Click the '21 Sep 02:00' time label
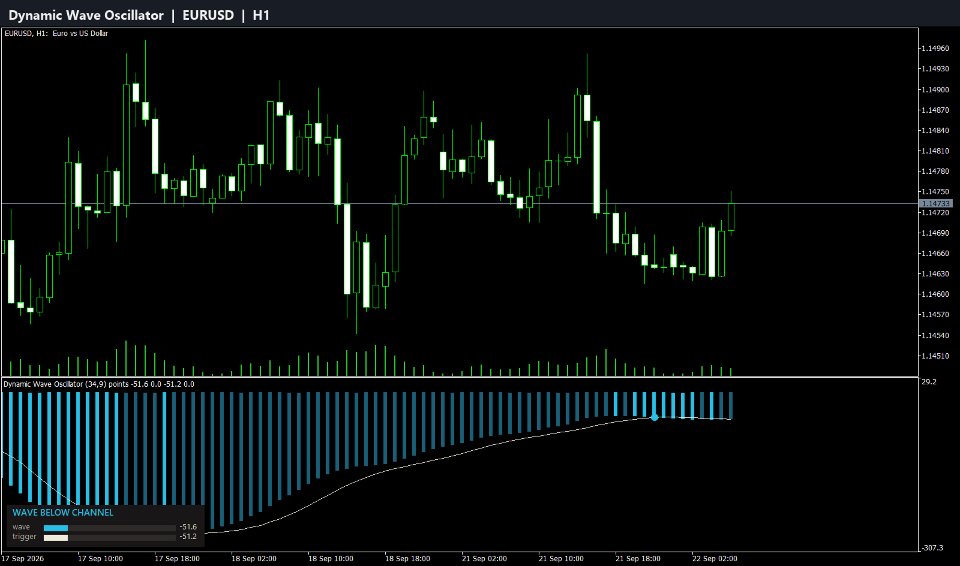 click(x=484, y=559)
